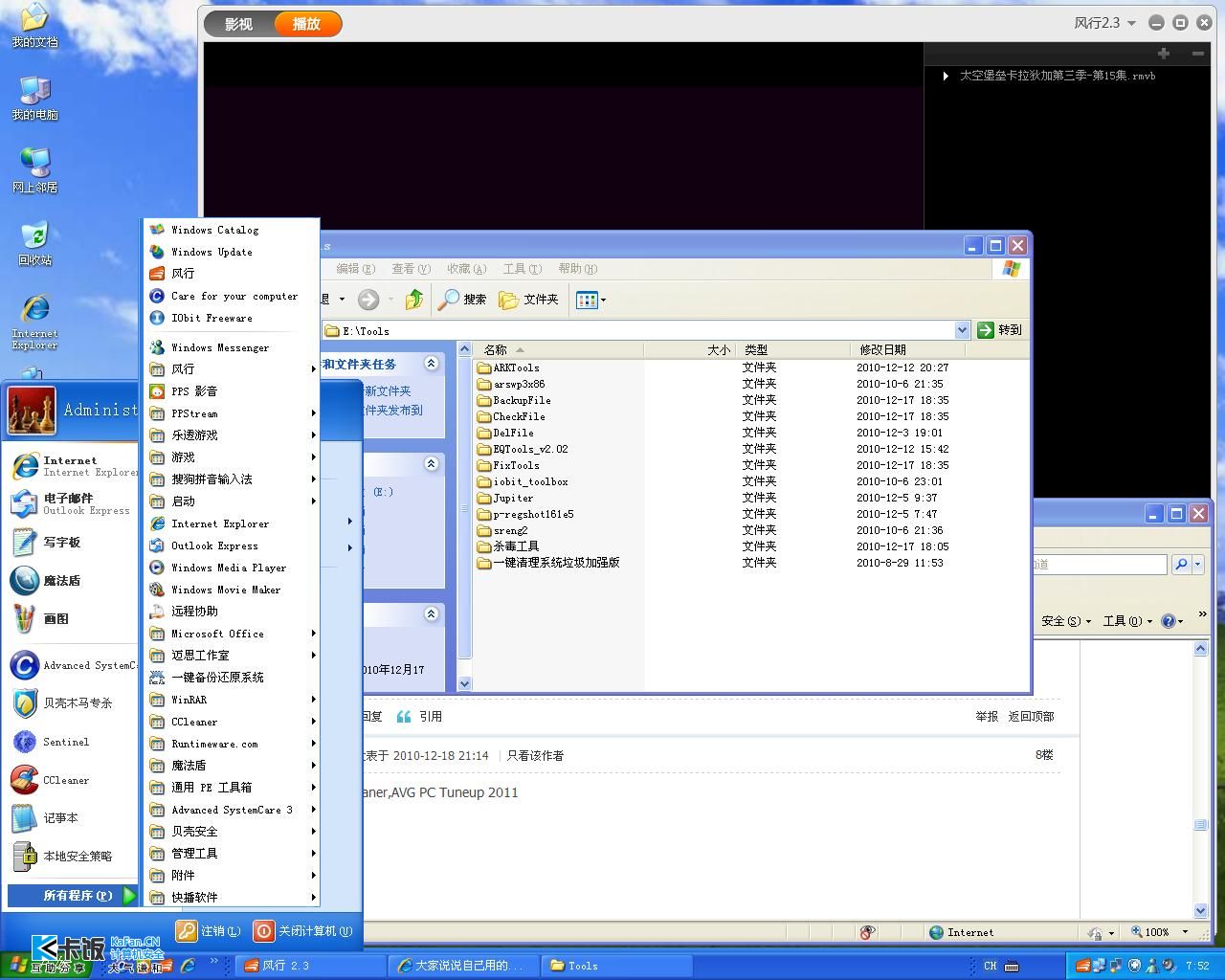
Task: Open 回收站 on the desktop
Action: coord(34,244)
